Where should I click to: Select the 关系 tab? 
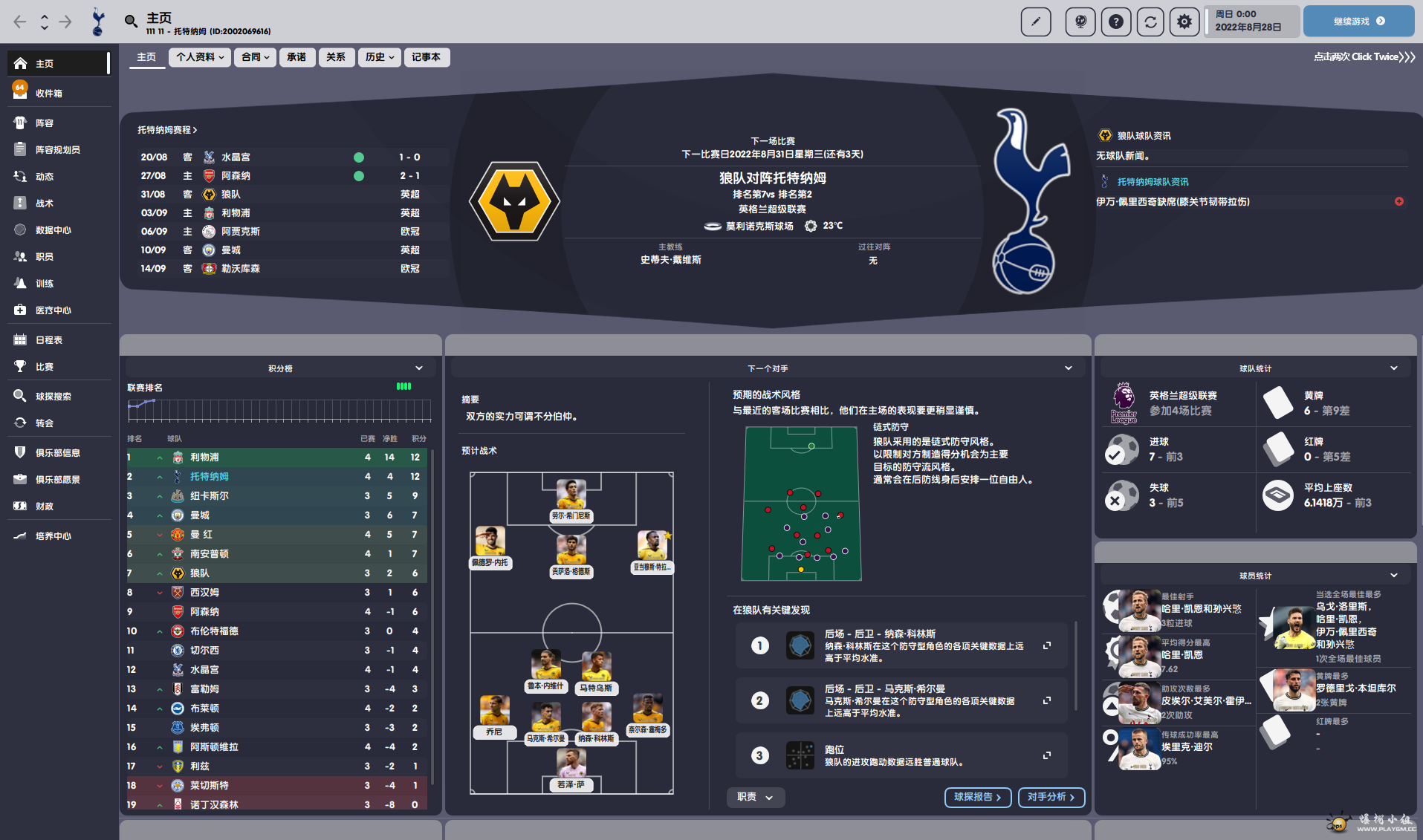coord(336,57)
